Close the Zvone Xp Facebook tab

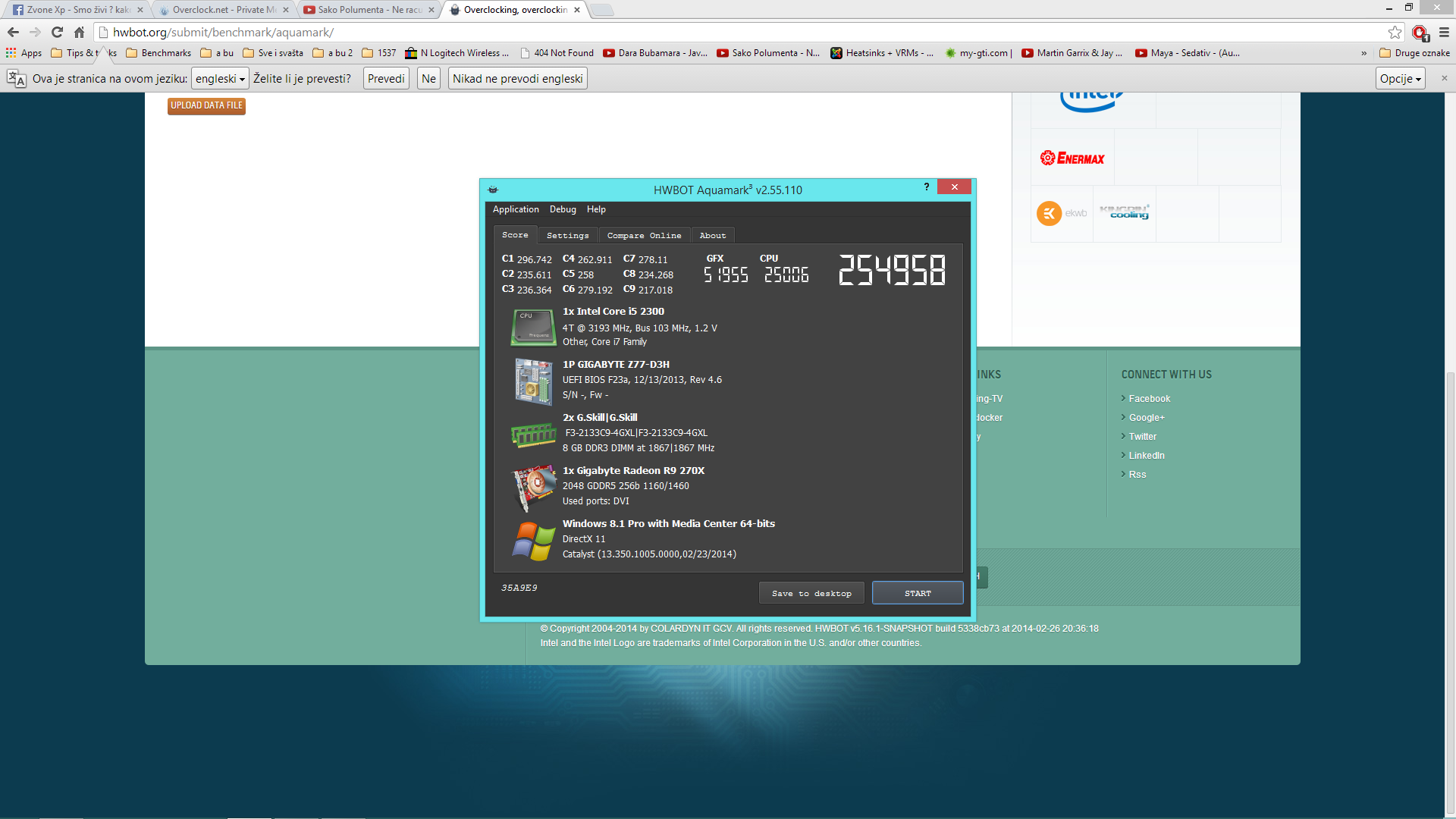click(x=140, y=10)
